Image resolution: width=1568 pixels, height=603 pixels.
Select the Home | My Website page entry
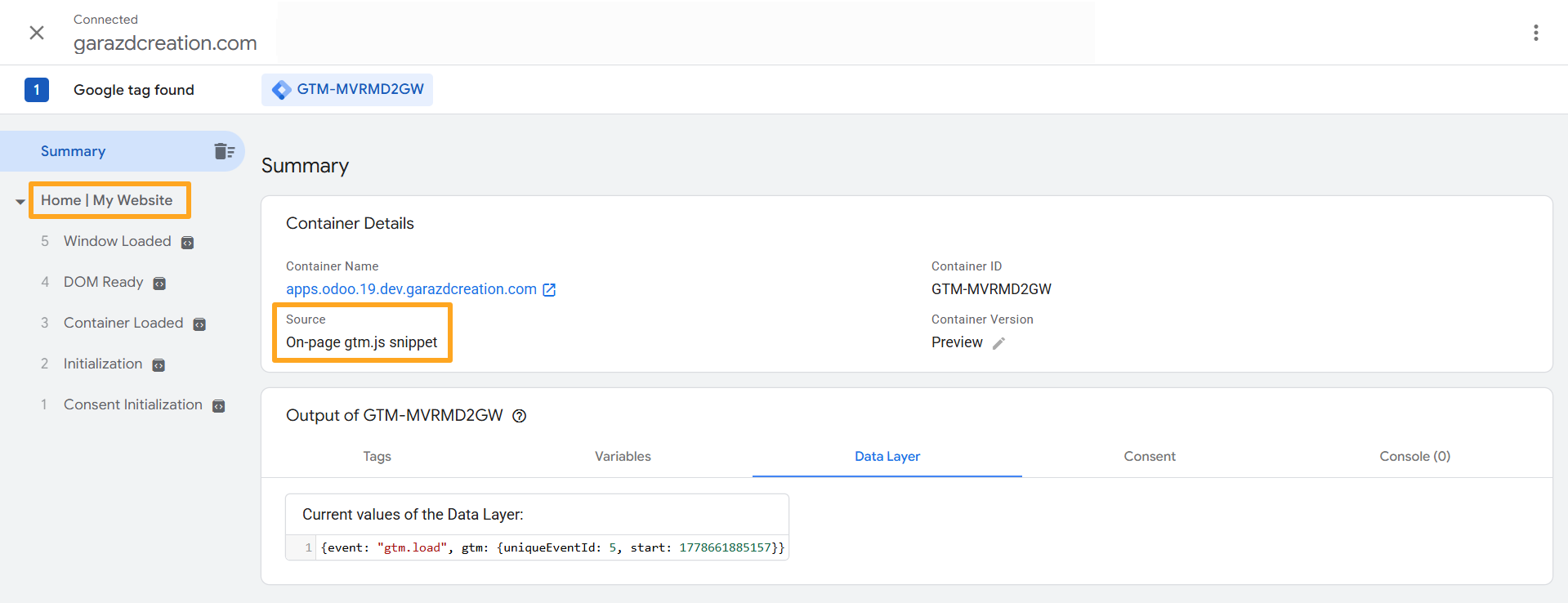tap(107, 200)
